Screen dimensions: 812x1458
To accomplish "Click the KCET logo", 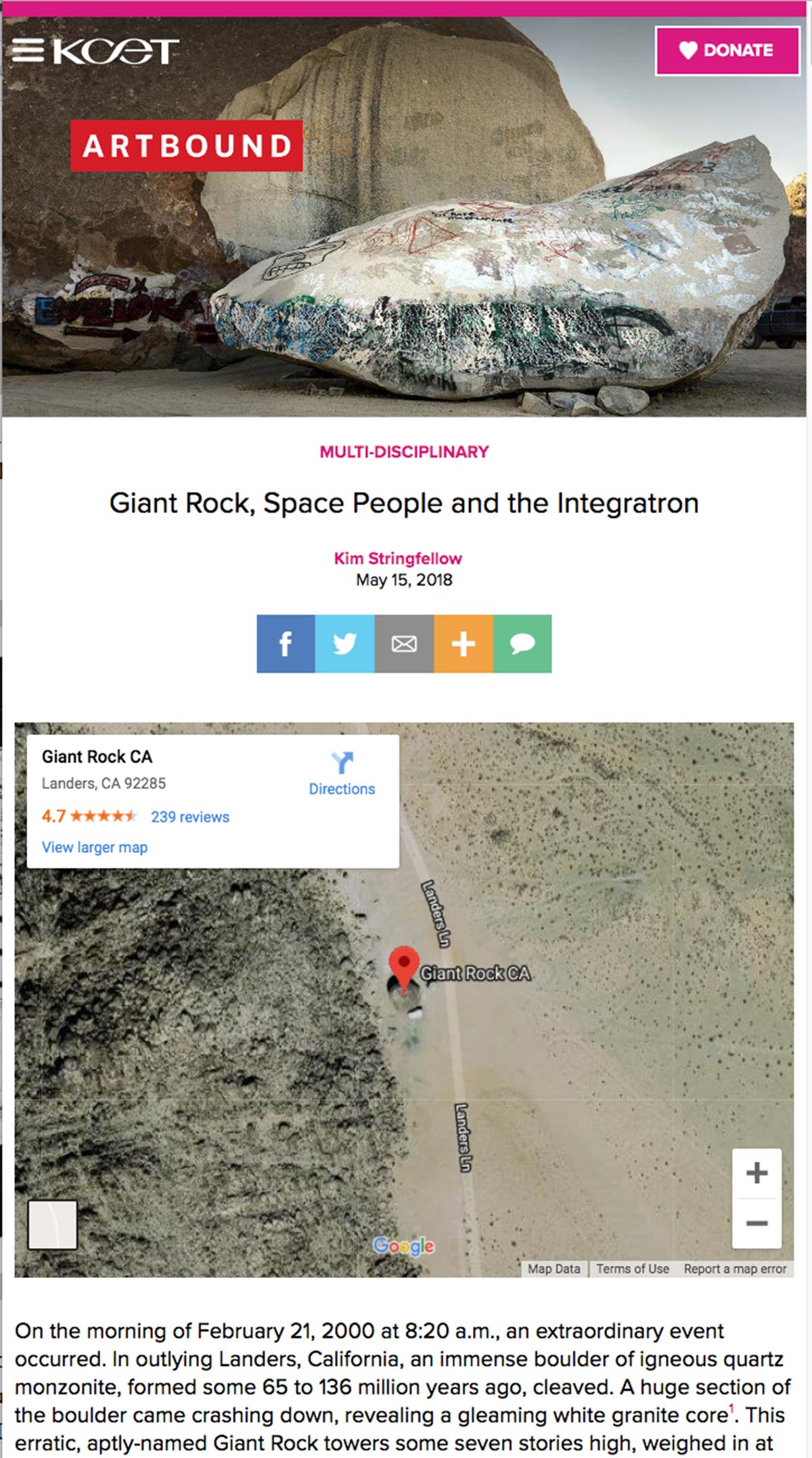I will (x=116, y=51).
